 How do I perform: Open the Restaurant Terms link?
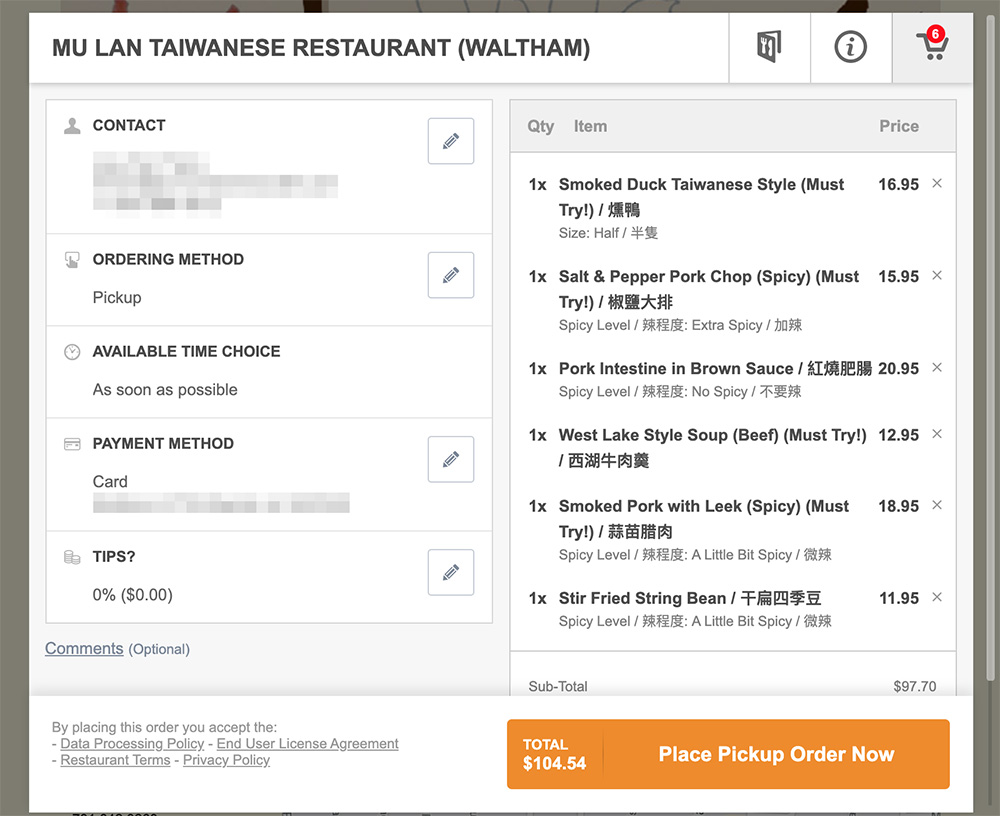point(115,760)
